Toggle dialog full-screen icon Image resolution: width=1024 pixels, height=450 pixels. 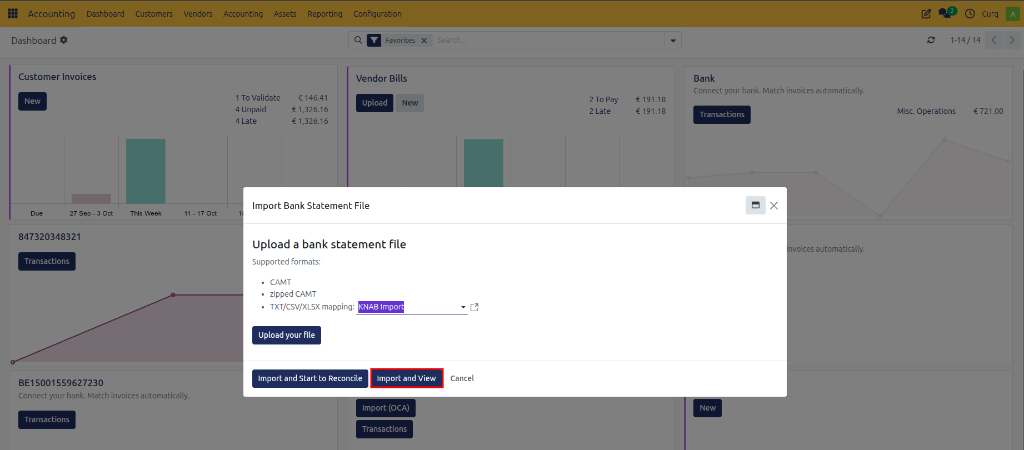point(756,205)
